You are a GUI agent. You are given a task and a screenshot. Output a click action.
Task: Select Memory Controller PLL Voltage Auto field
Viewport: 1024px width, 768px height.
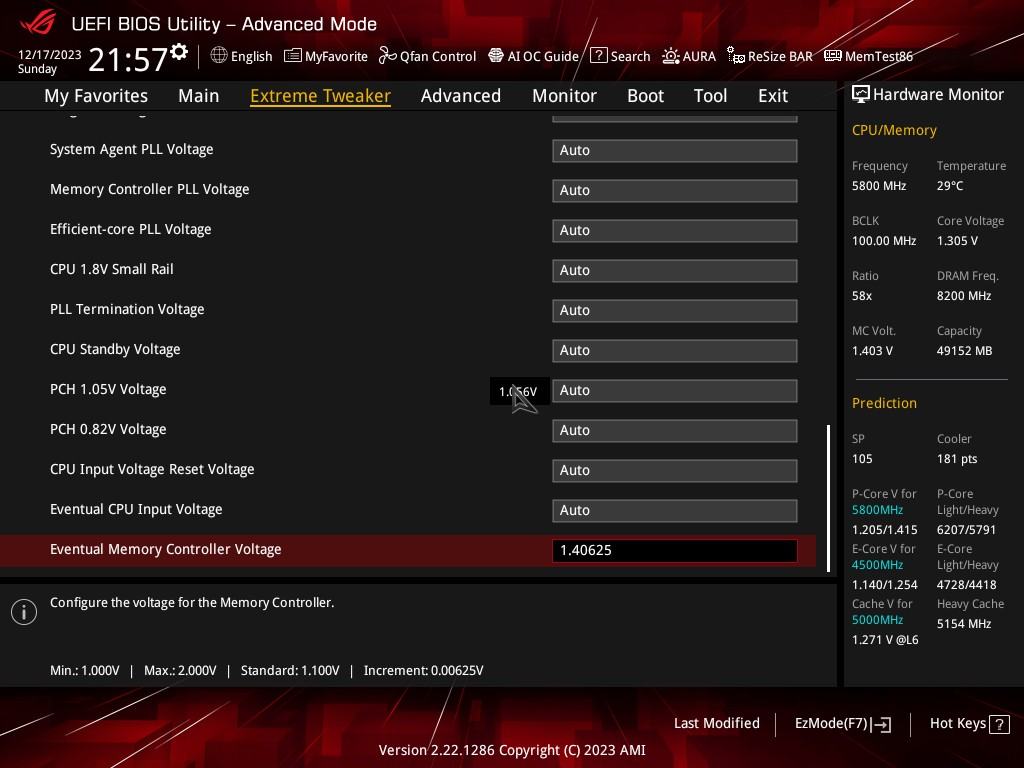tap(675, 191)
